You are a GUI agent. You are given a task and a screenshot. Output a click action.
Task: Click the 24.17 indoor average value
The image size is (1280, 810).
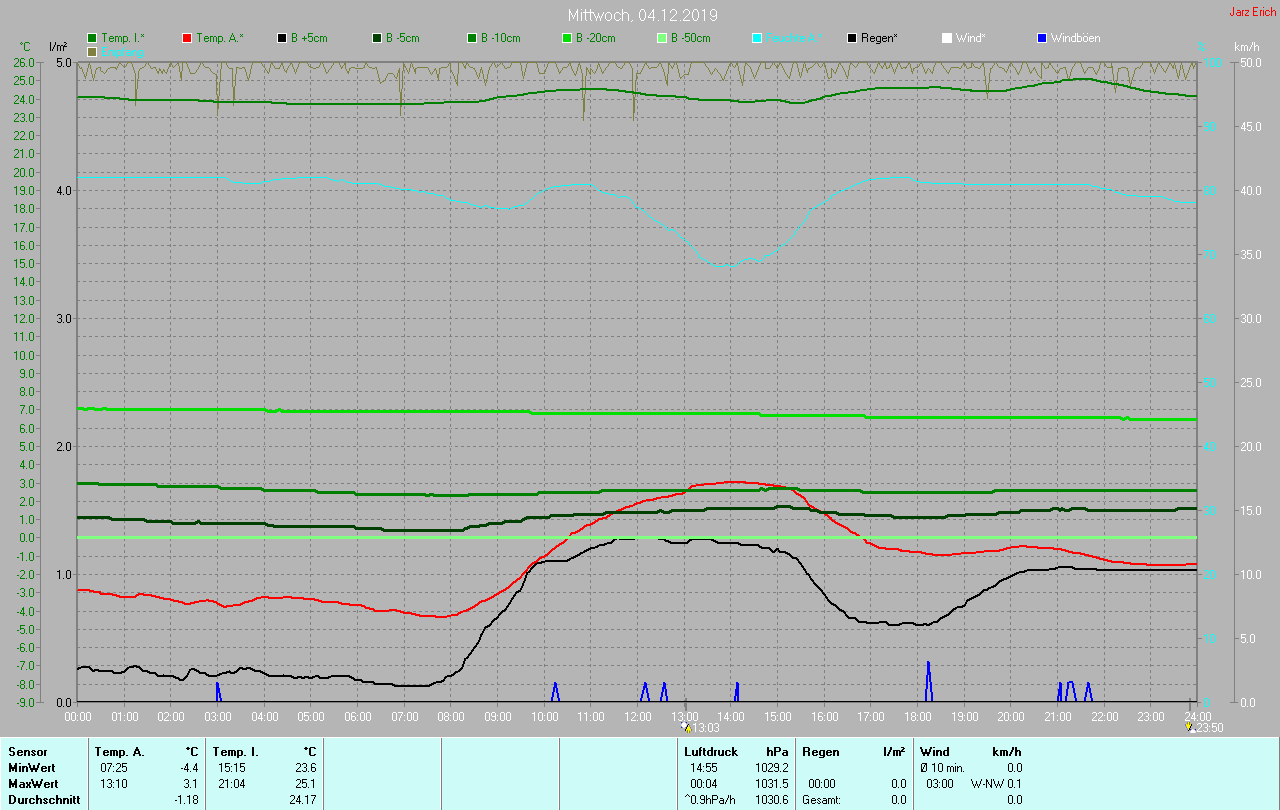(x=303, y=800)
